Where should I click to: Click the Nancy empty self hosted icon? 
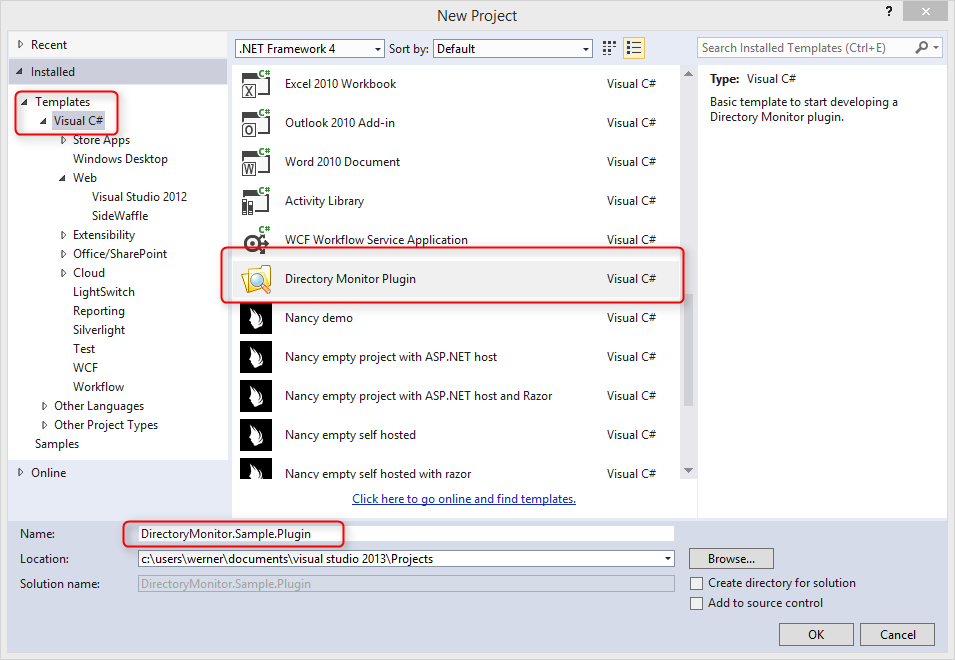click(x=256, y=435)
